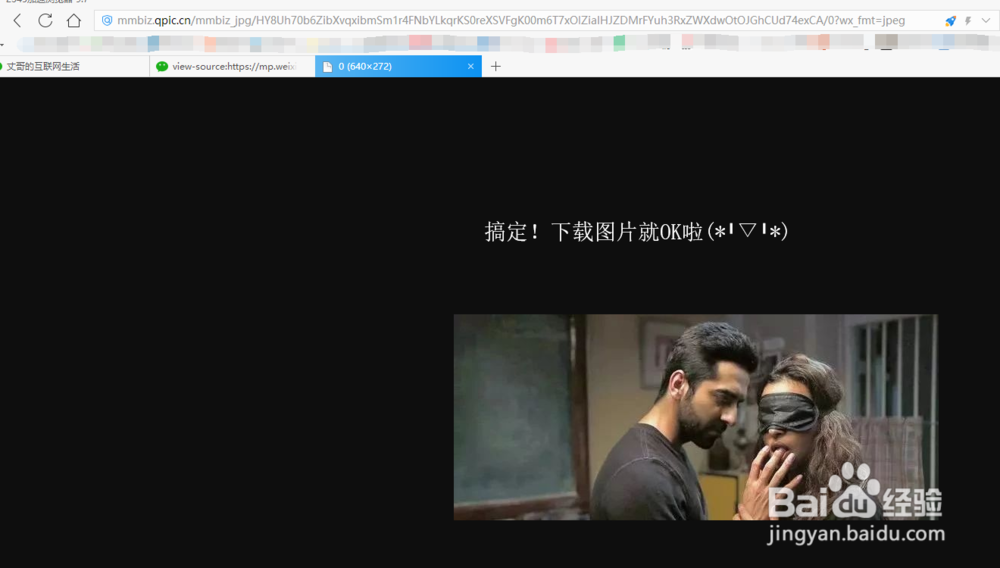
Task: Switch to the view-source:https://mp.weixin tab
Action: (x=232, y=66)
